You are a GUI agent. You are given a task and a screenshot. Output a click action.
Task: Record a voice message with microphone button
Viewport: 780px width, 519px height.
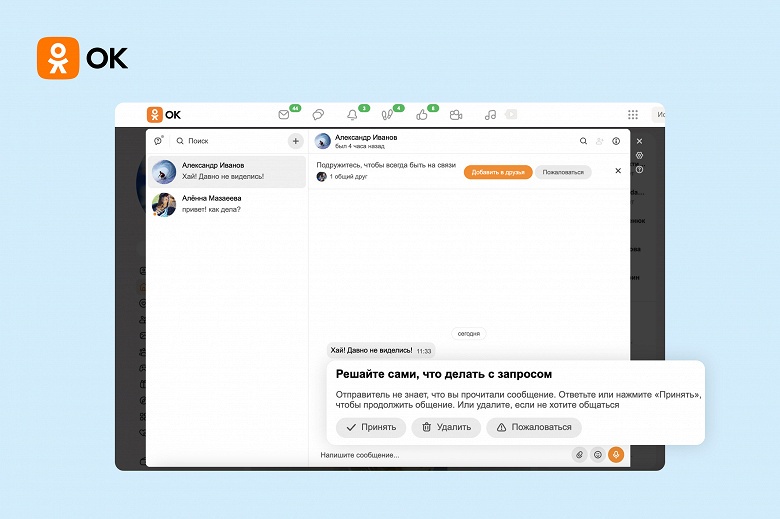[616, 454]
